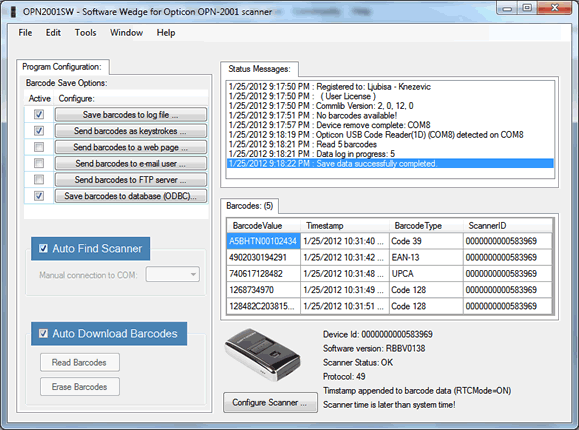579x430 pixels.
Task: Open the Window menu
Action: click(x=126, y=33)
